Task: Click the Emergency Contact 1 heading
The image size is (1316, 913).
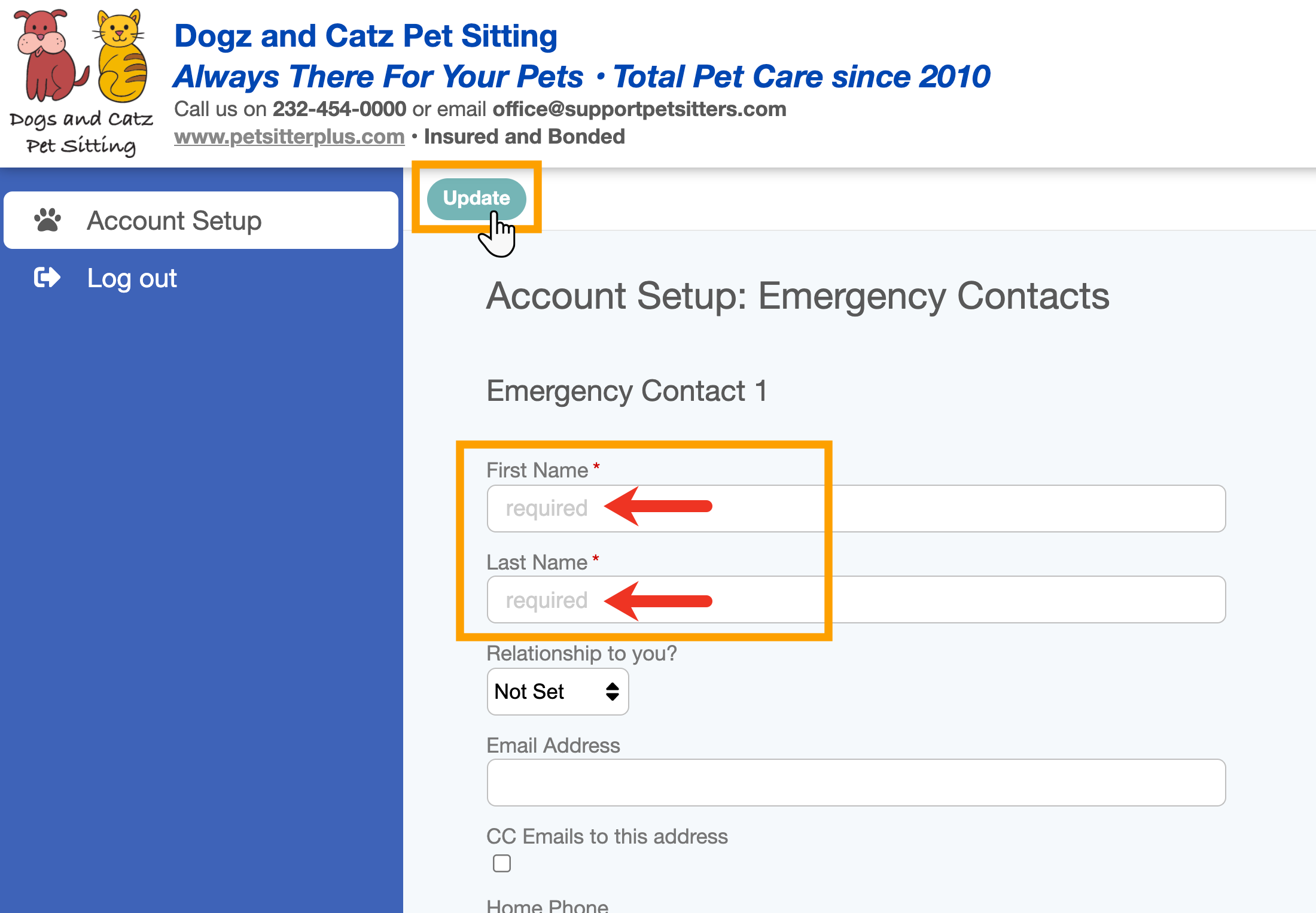Action: click(x=626, y=391)
